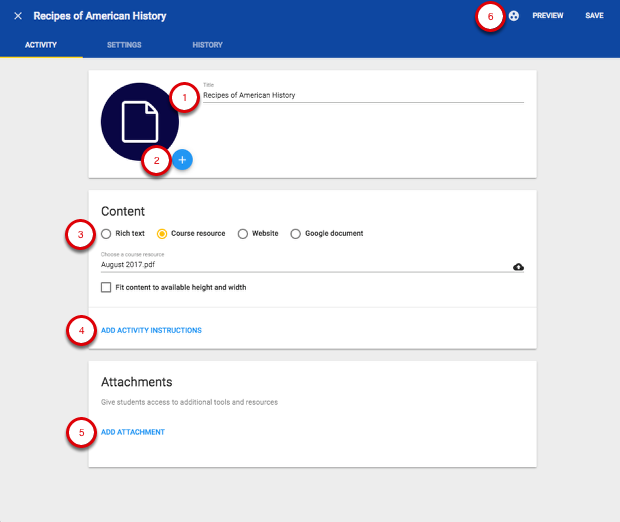Switch to the SETTINGS tab

124,45
